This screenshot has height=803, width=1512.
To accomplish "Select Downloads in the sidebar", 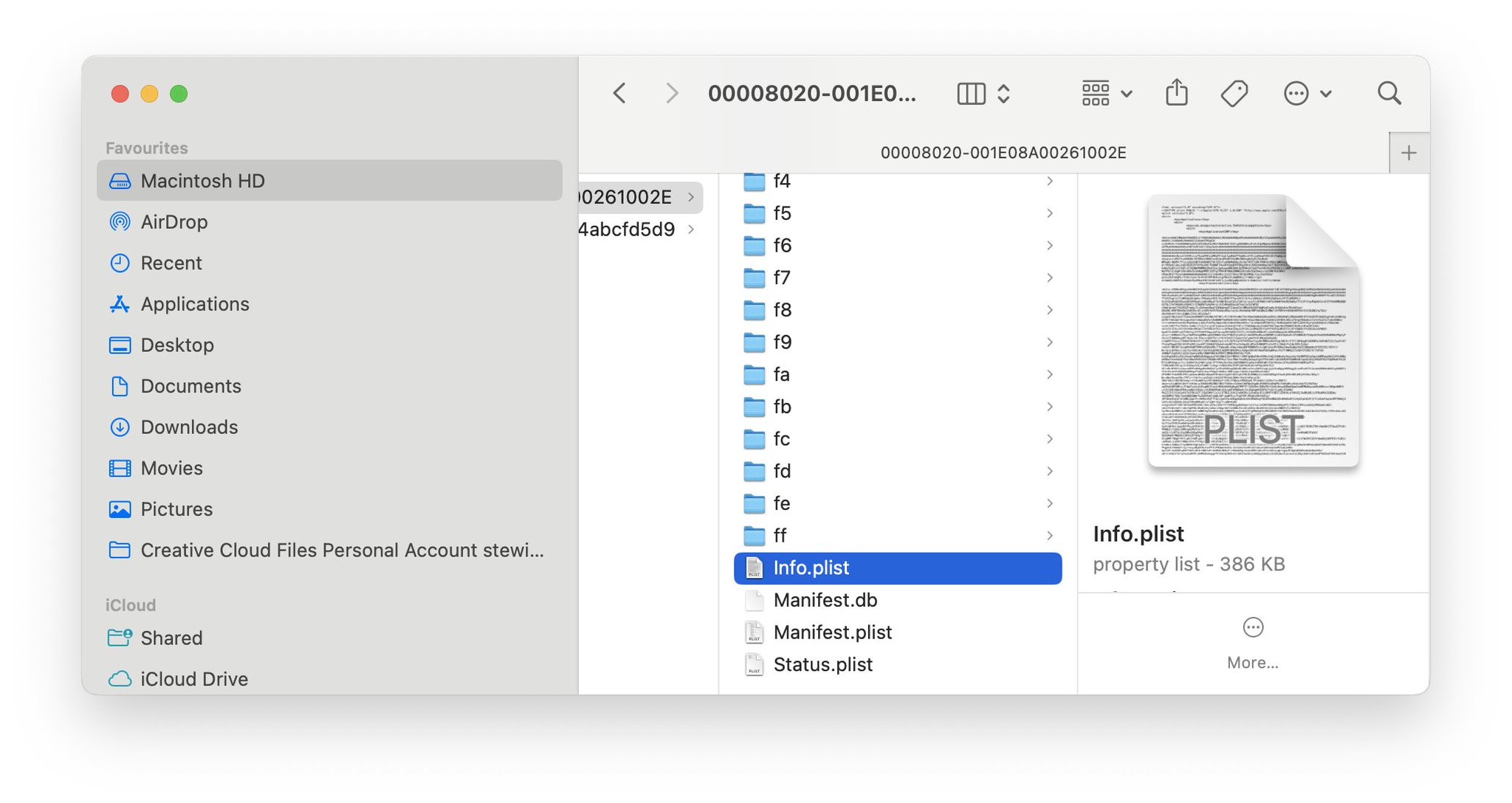I will coord(189,427).
